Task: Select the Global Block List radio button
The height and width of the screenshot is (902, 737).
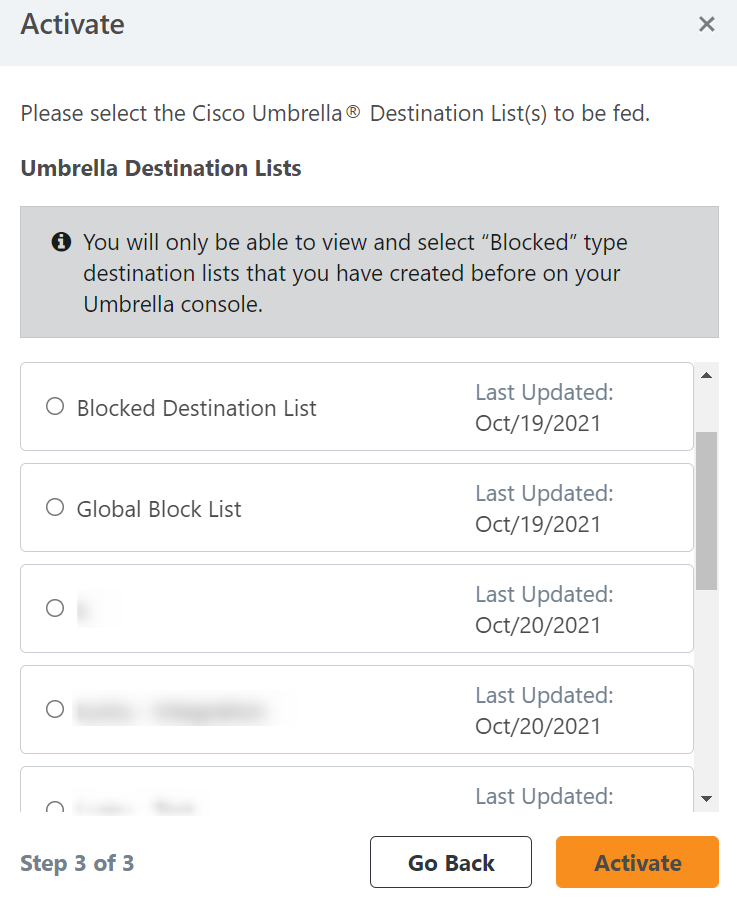Action: pos(55,507)
